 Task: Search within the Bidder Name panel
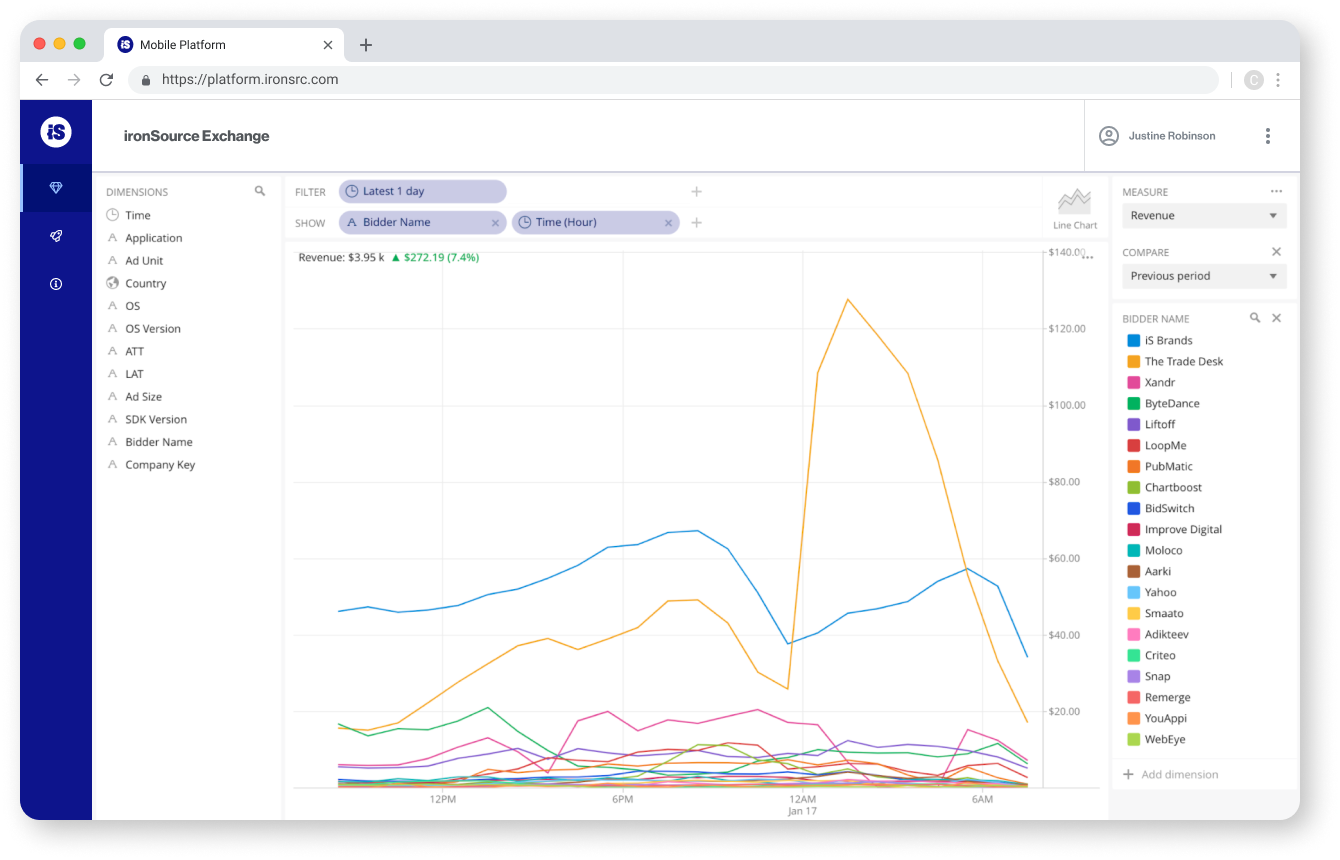pos(1255,318)
